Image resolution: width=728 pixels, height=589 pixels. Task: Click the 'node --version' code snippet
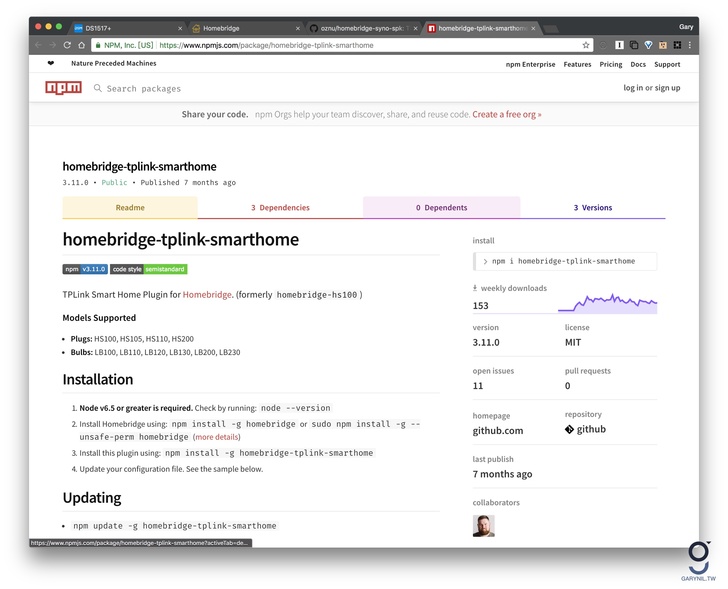point(296,408)
